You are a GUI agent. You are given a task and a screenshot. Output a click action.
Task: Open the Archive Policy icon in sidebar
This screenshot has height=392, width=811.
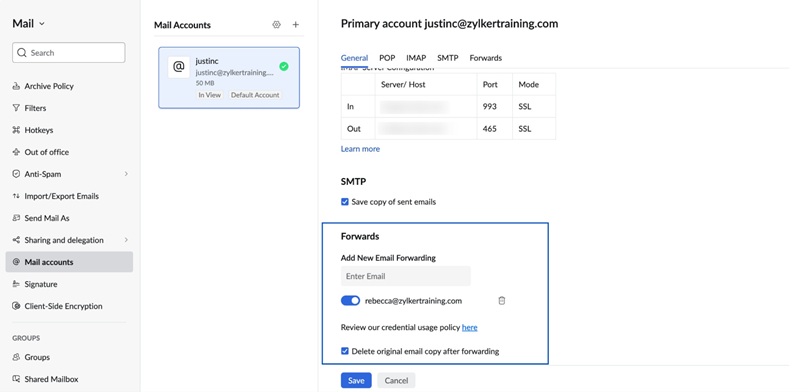16,86
